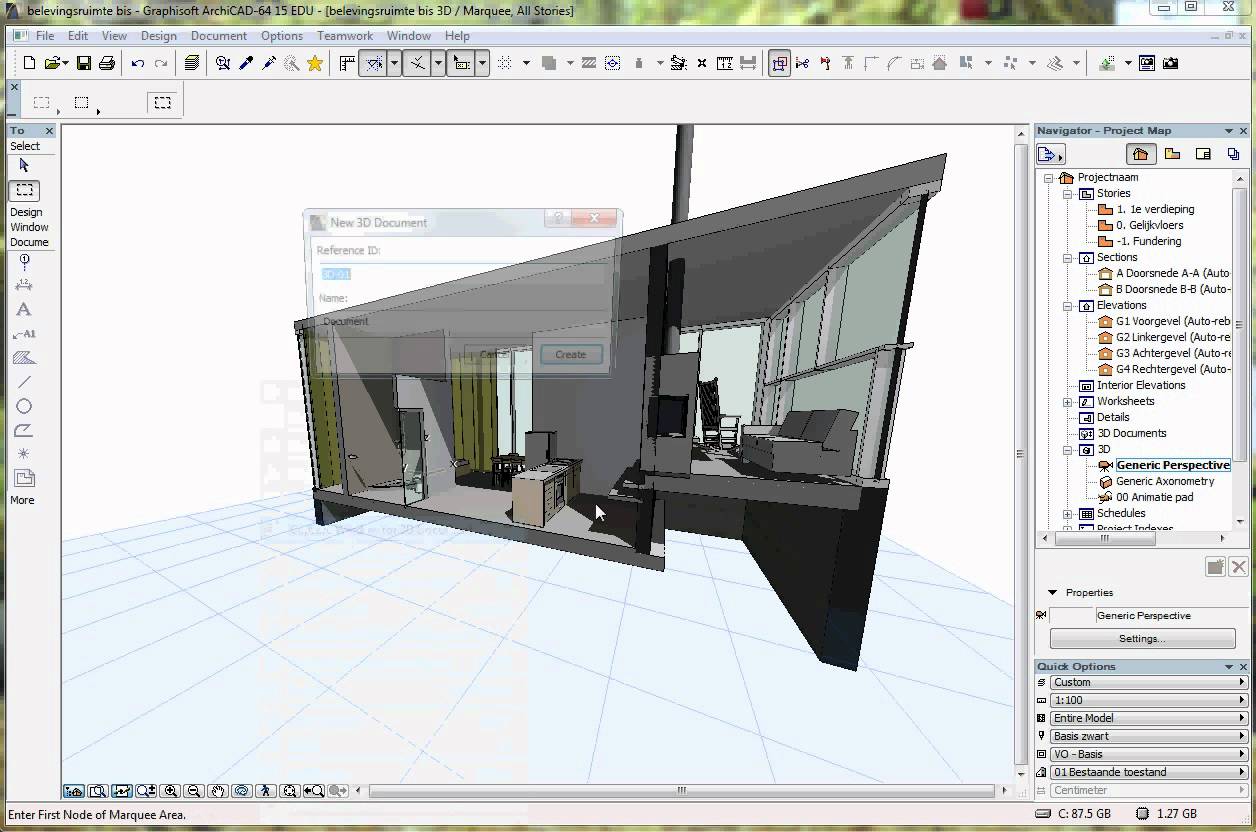Open the Help menu

[457, 36]
